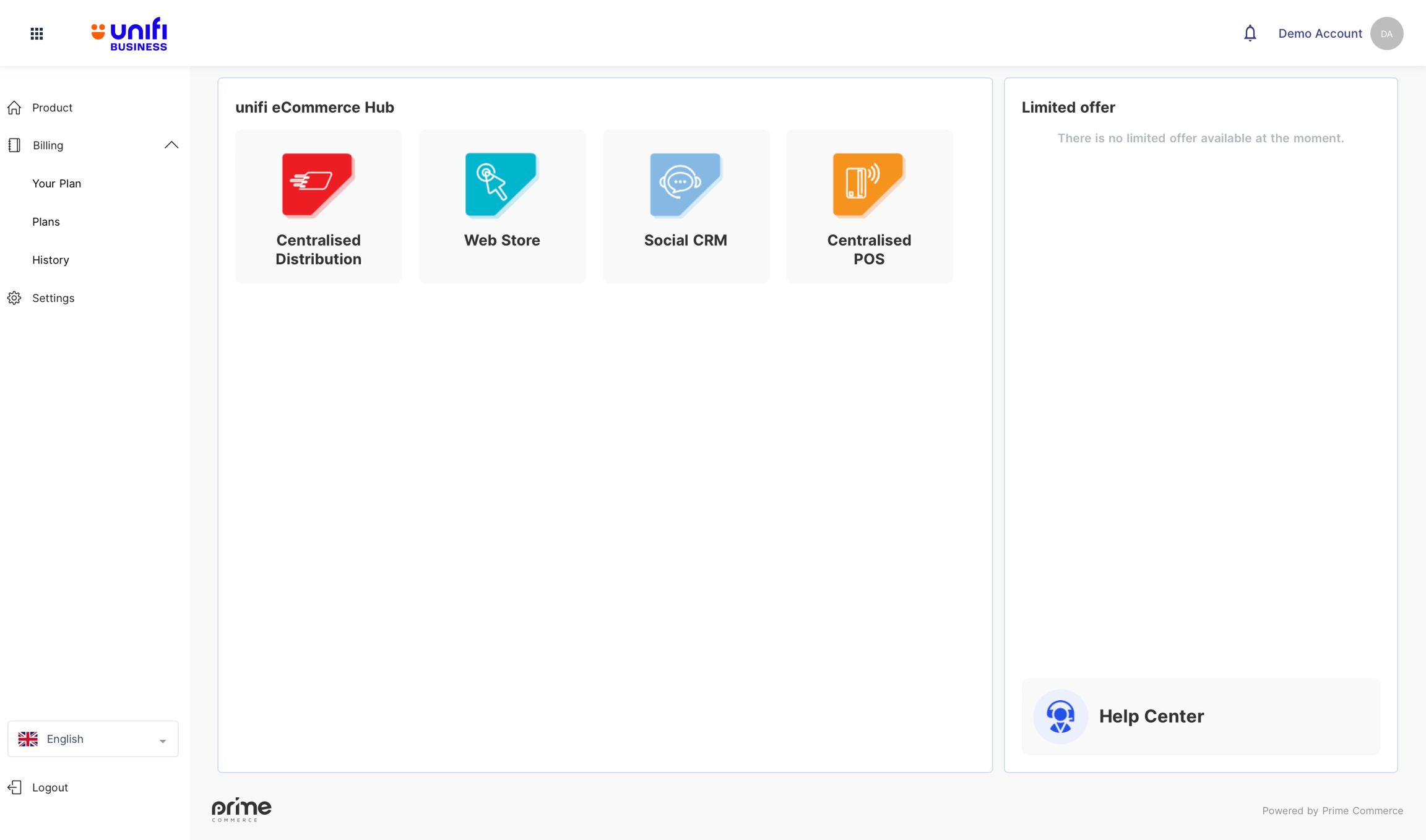Image resolution: width=1426 pixels, height=840 pixels.
Task: Open the Centralised Distribution red icon
Action: (318, 184)
